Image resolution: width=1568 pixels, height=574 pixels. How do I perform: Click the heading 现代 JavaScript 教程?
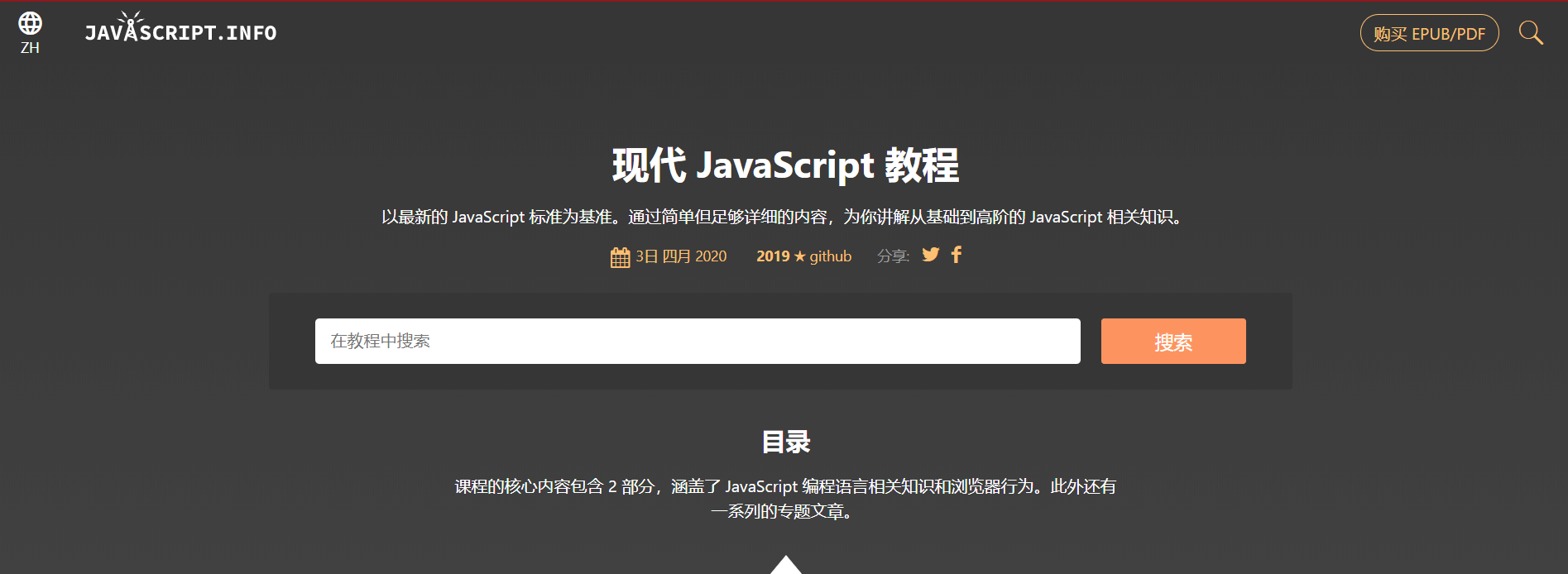tap(785, 165)
